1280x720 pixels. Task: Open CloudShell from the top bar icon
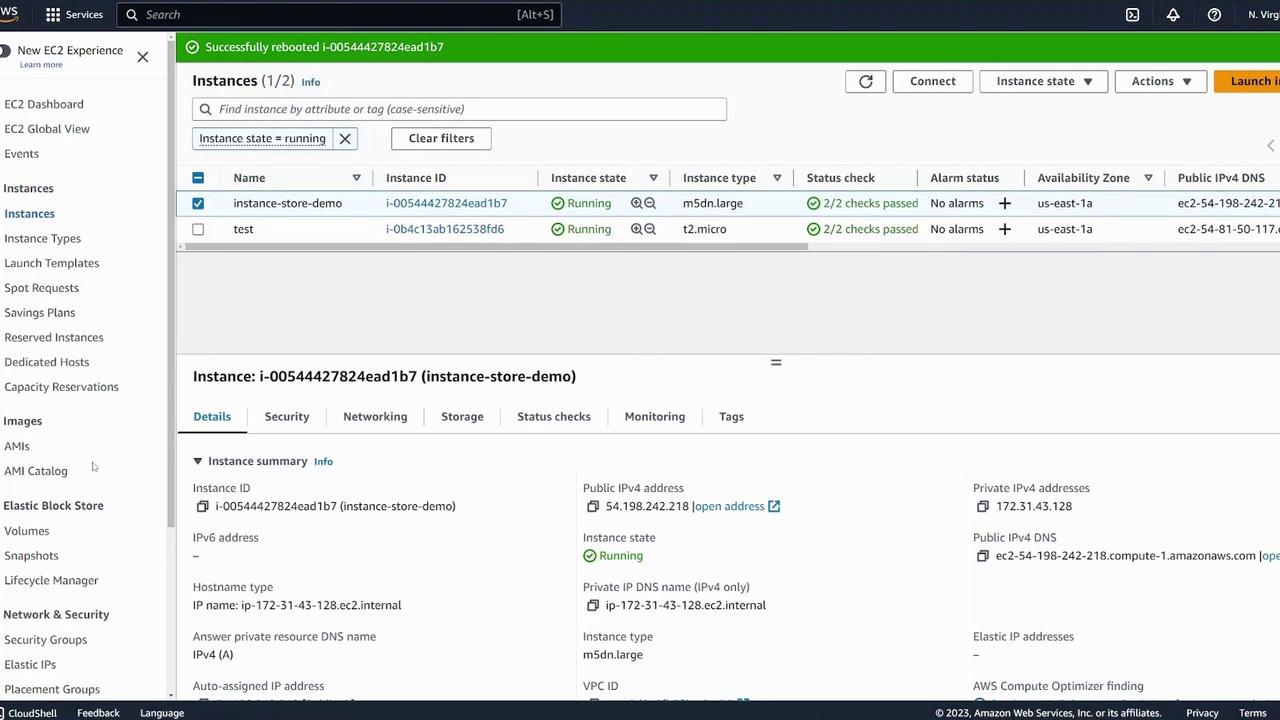pyautogui.click(x=1132, y=15)
